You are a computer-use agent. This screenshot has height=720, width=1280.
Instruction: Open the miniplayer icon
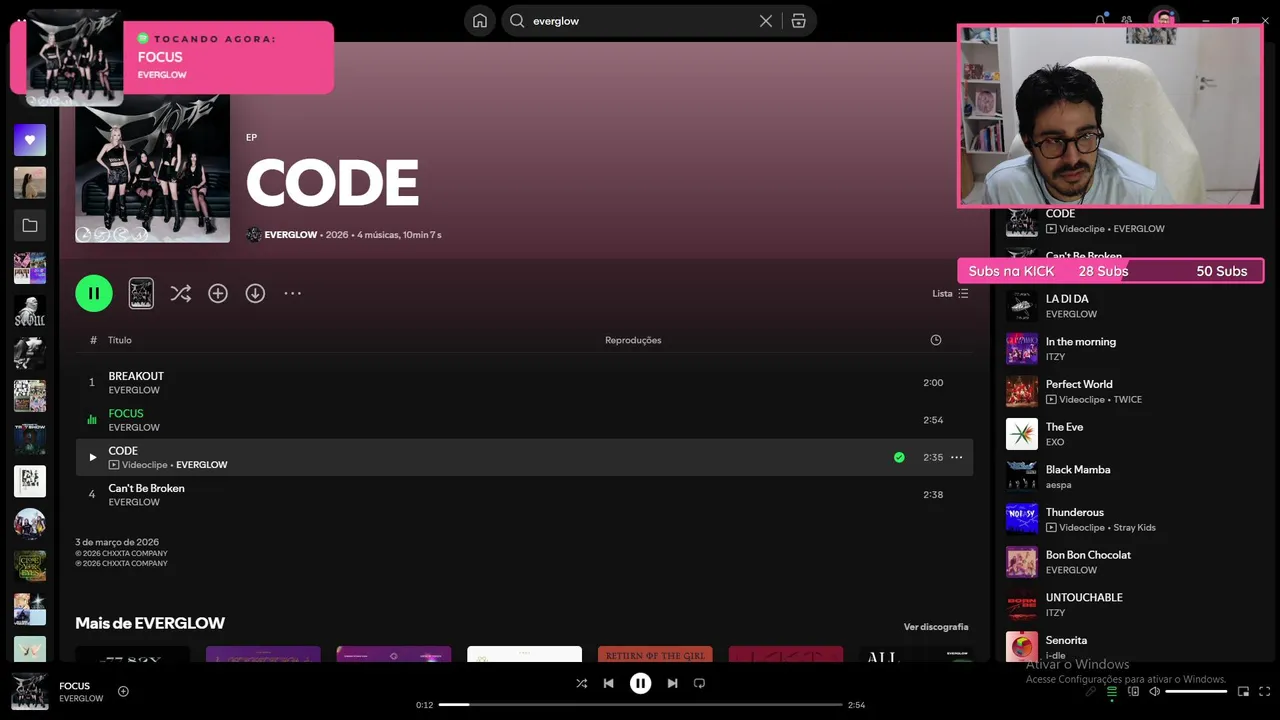1243,691
